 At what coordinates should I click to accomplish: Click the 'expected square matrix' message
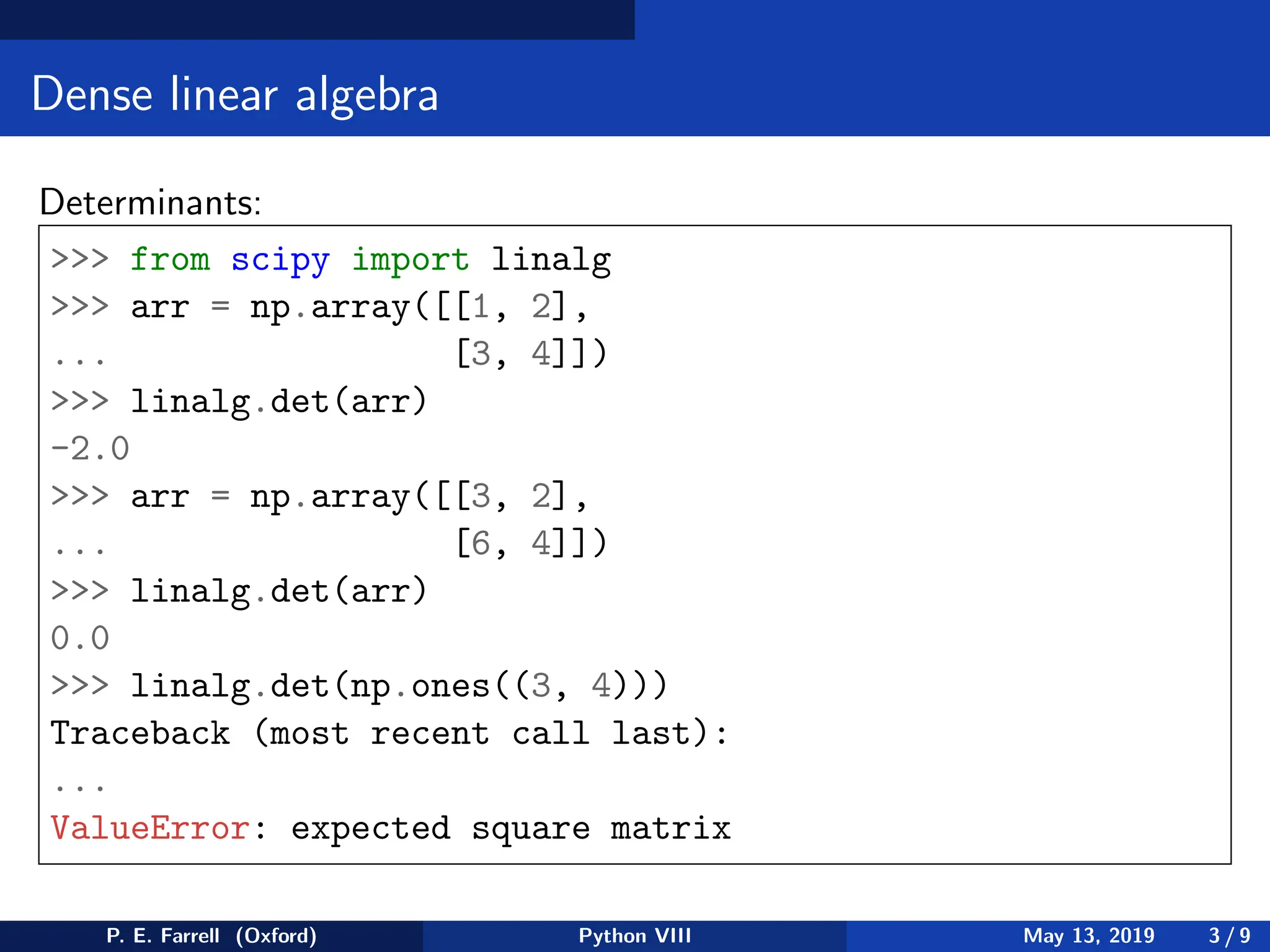click(511, 830)
